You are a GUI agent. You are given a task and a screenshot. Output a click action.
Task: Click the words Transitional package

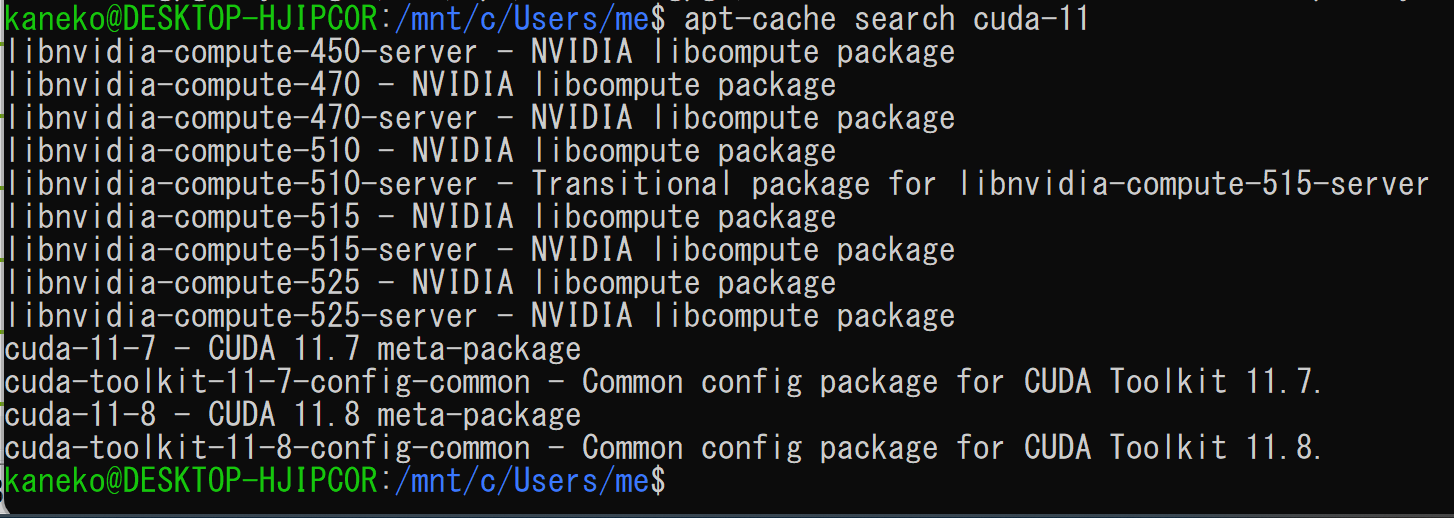[x=700, y=184]
